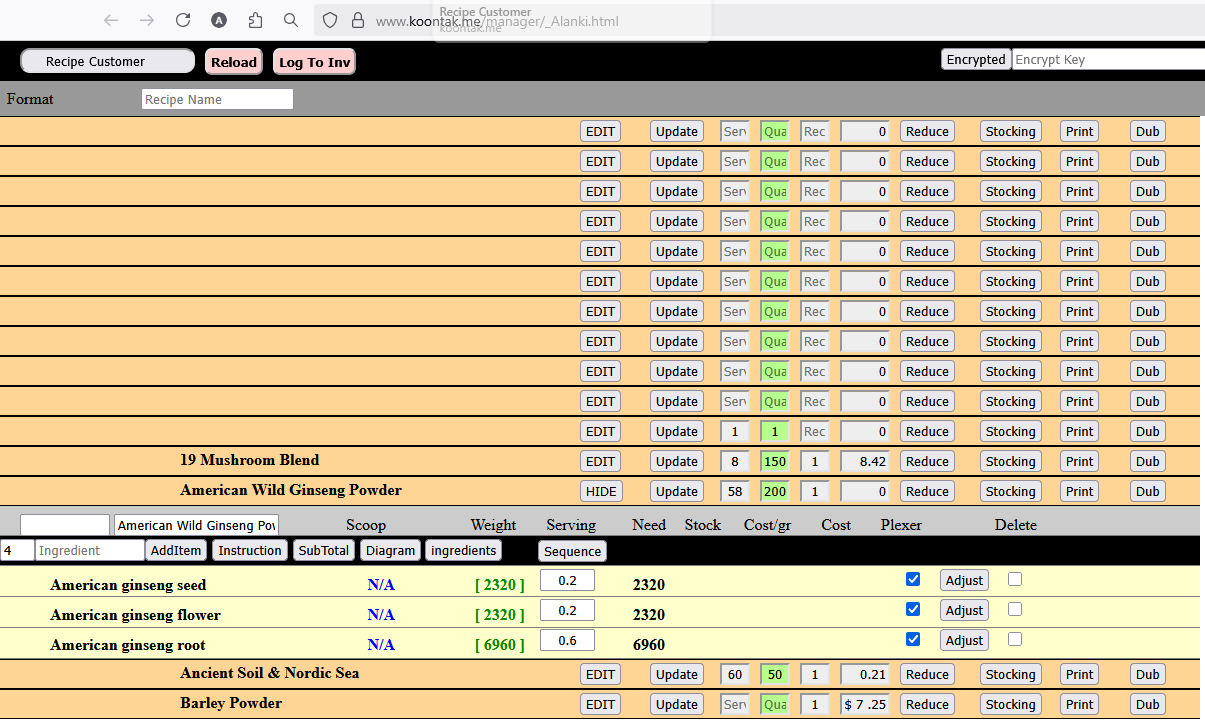Screen dimensions: 1205x728
Task: Click the Barley Powder recipe name
Action: [231, 703]
